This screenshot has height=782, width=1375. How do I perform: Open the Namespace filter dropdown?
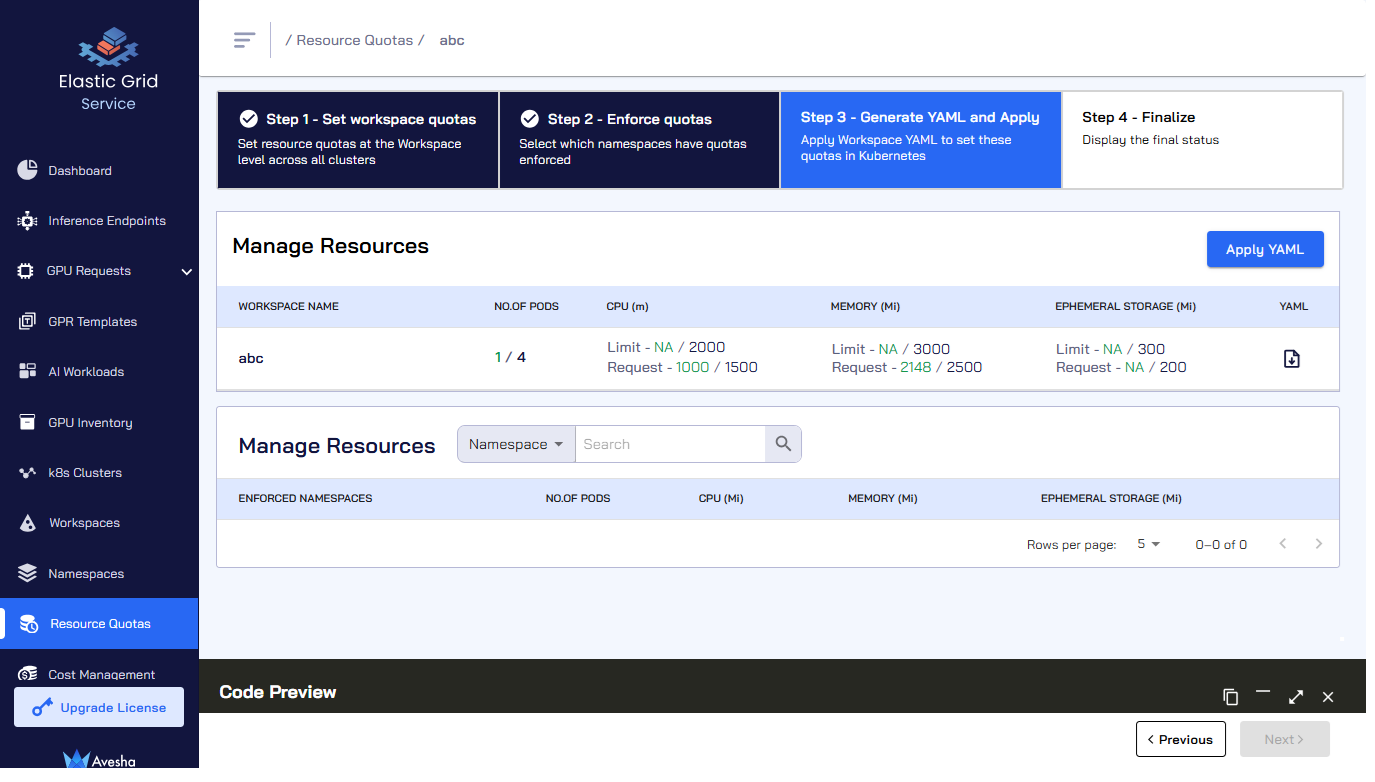coord(516,444)
